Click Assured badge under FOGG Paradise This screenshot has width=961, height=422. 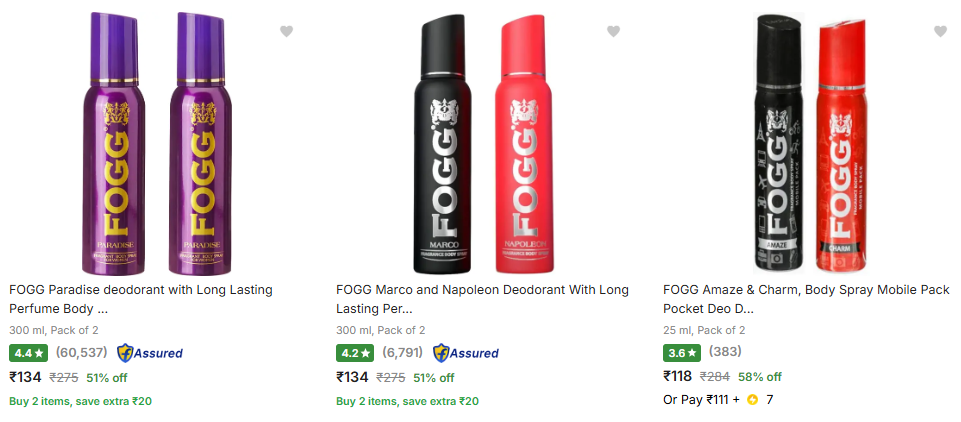[150, 353]
